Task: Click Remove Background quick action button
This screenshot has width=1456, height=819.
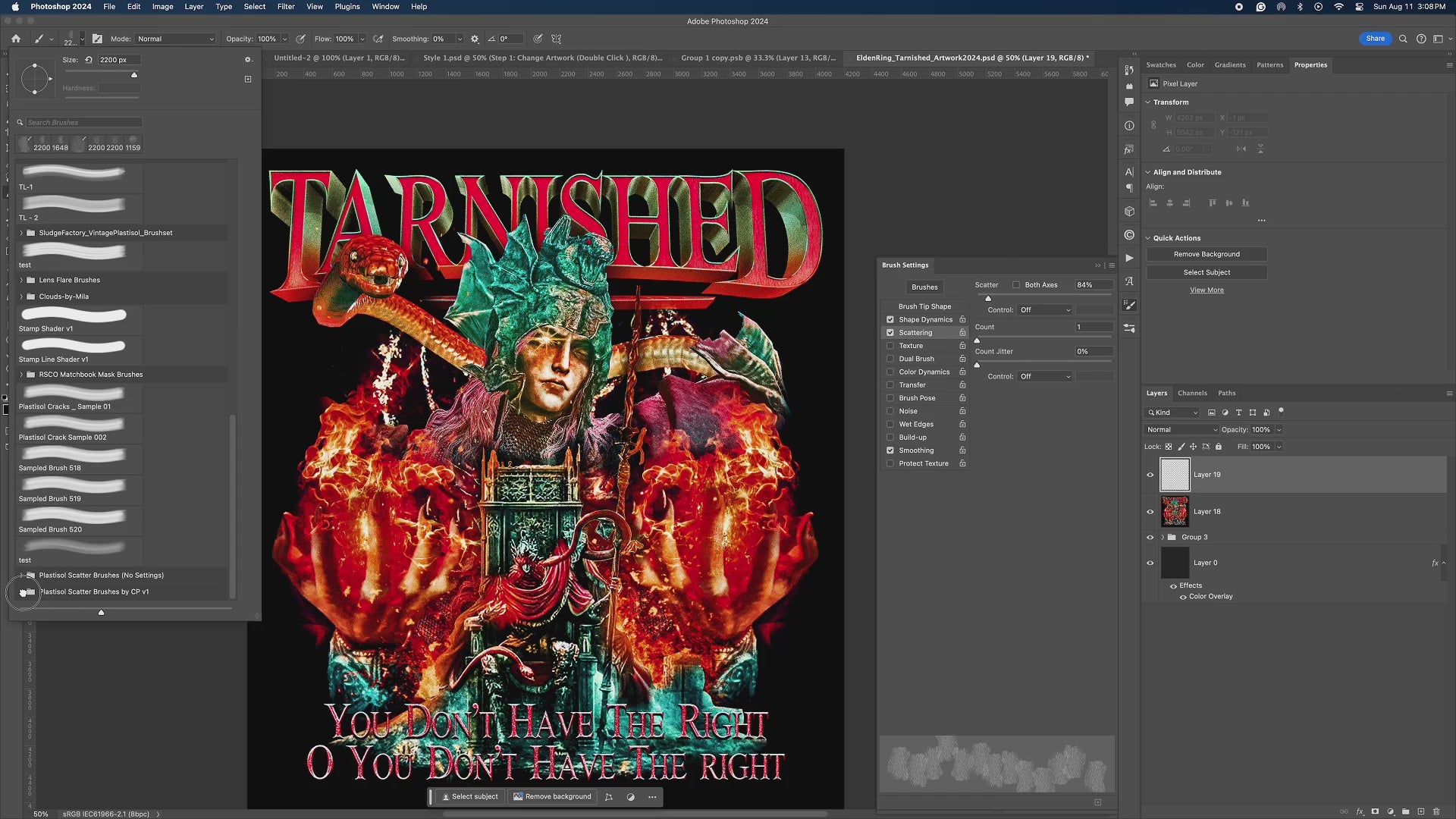Action: (x=1207, y=254)
